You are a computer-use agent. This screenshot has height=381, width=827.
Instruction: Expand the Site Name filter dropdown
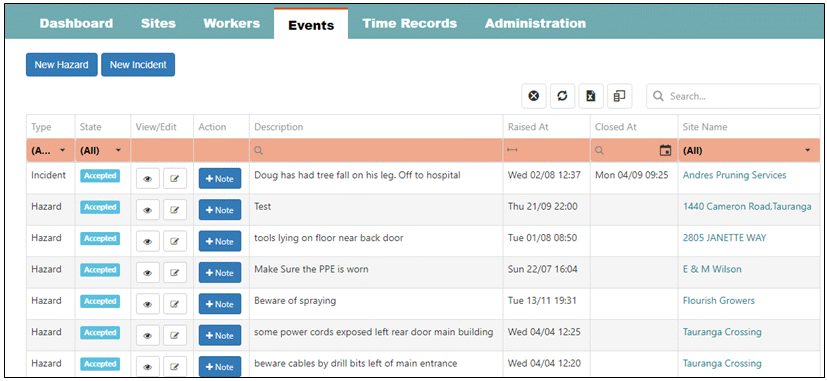pos(808,150)
